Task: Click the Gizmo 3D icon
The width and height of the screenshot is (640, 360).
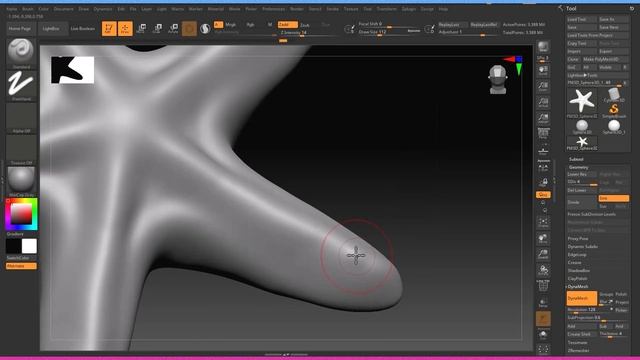Action: click(x=189, y=28)
